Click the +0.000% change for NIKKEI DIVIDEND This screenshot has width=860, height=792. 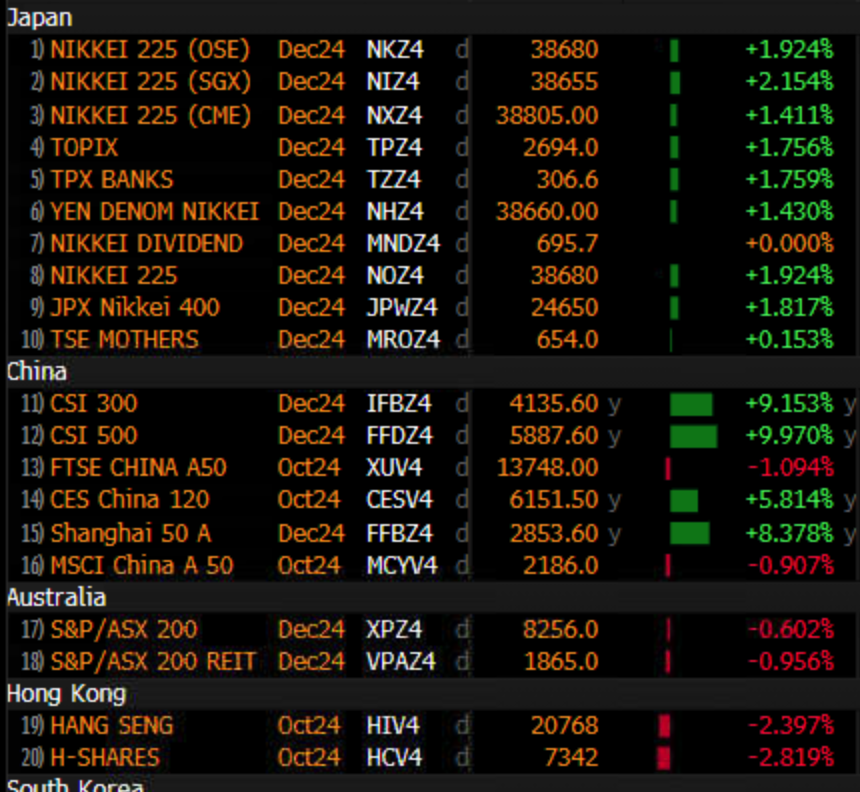point(790,243)
